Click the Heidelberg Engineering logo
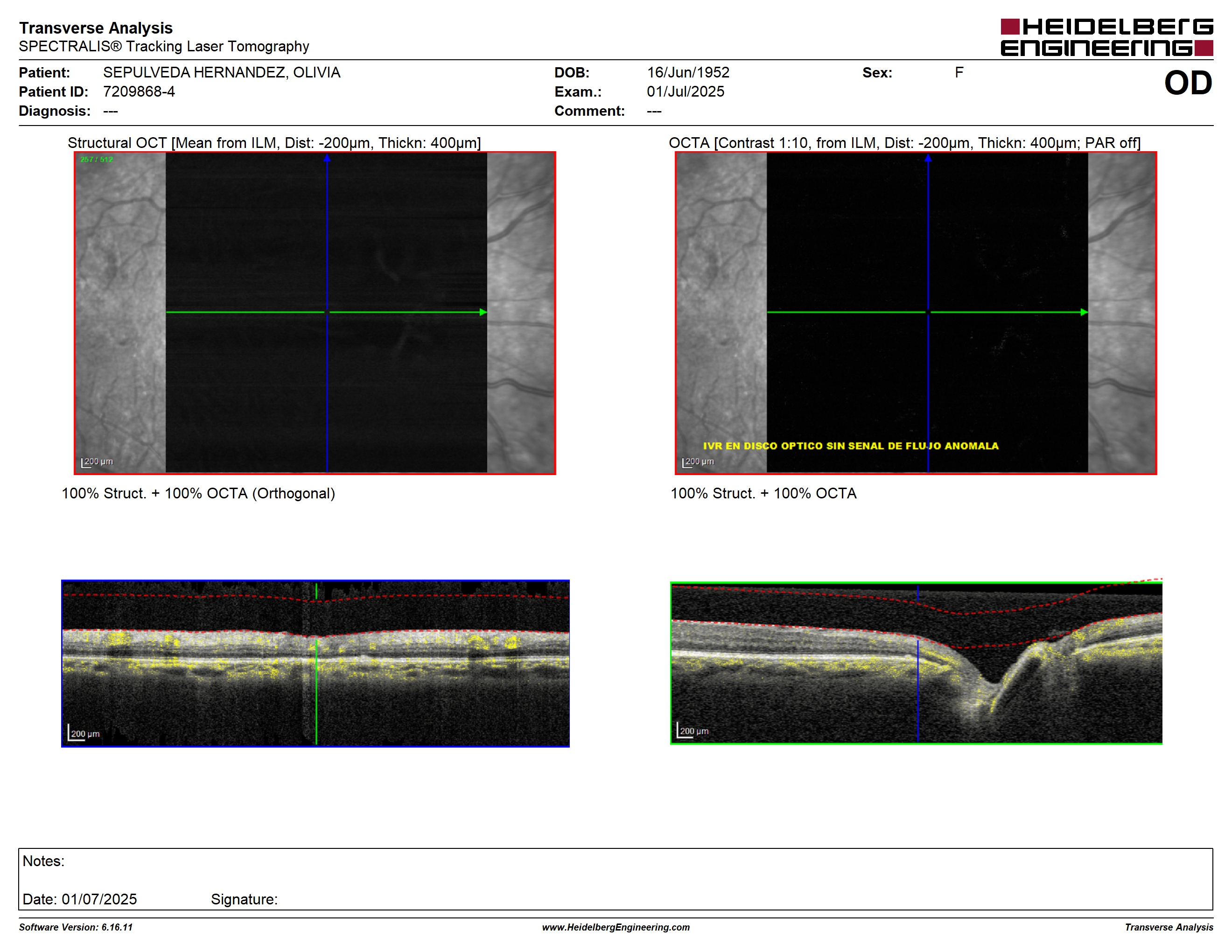 click(x=1106, y=37)
